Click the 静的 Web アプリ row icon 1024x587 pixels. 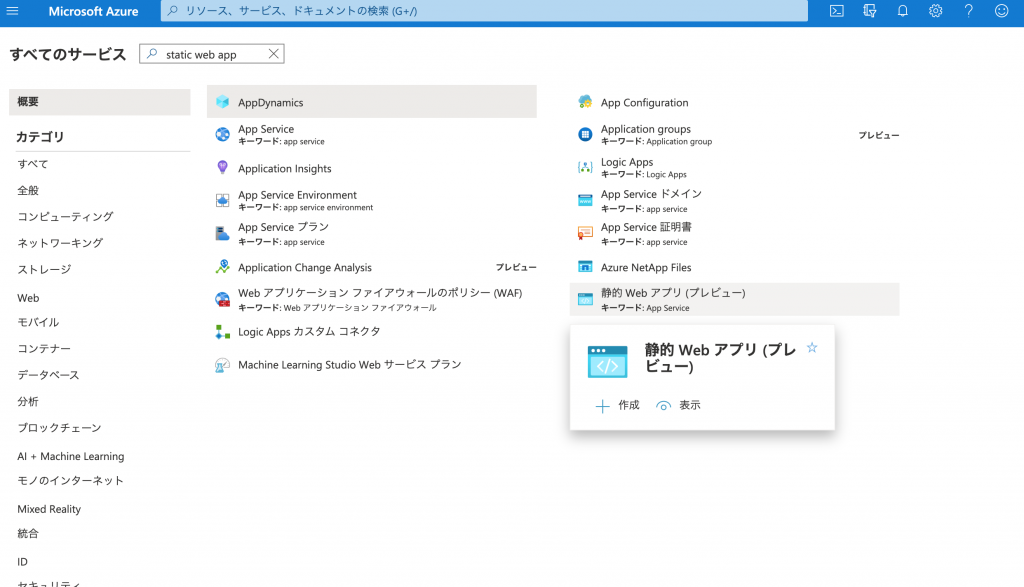click(x=585, y=299)
